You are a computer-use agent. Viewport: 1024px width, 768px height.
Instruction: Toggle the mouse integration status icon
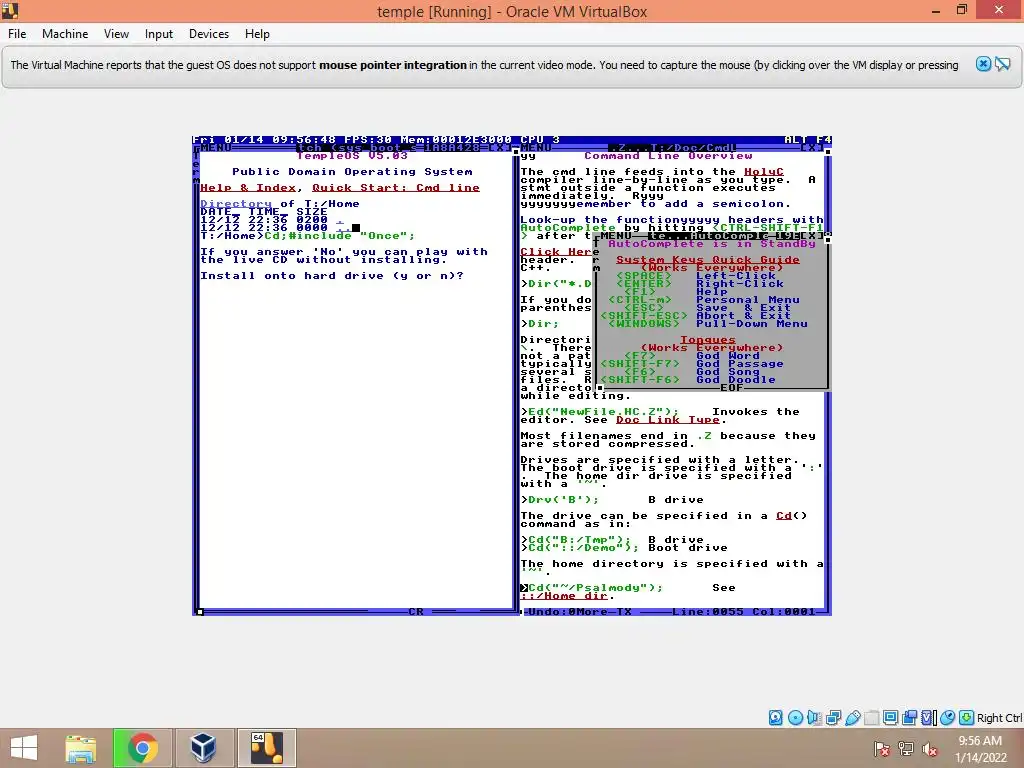pos(948,718)
